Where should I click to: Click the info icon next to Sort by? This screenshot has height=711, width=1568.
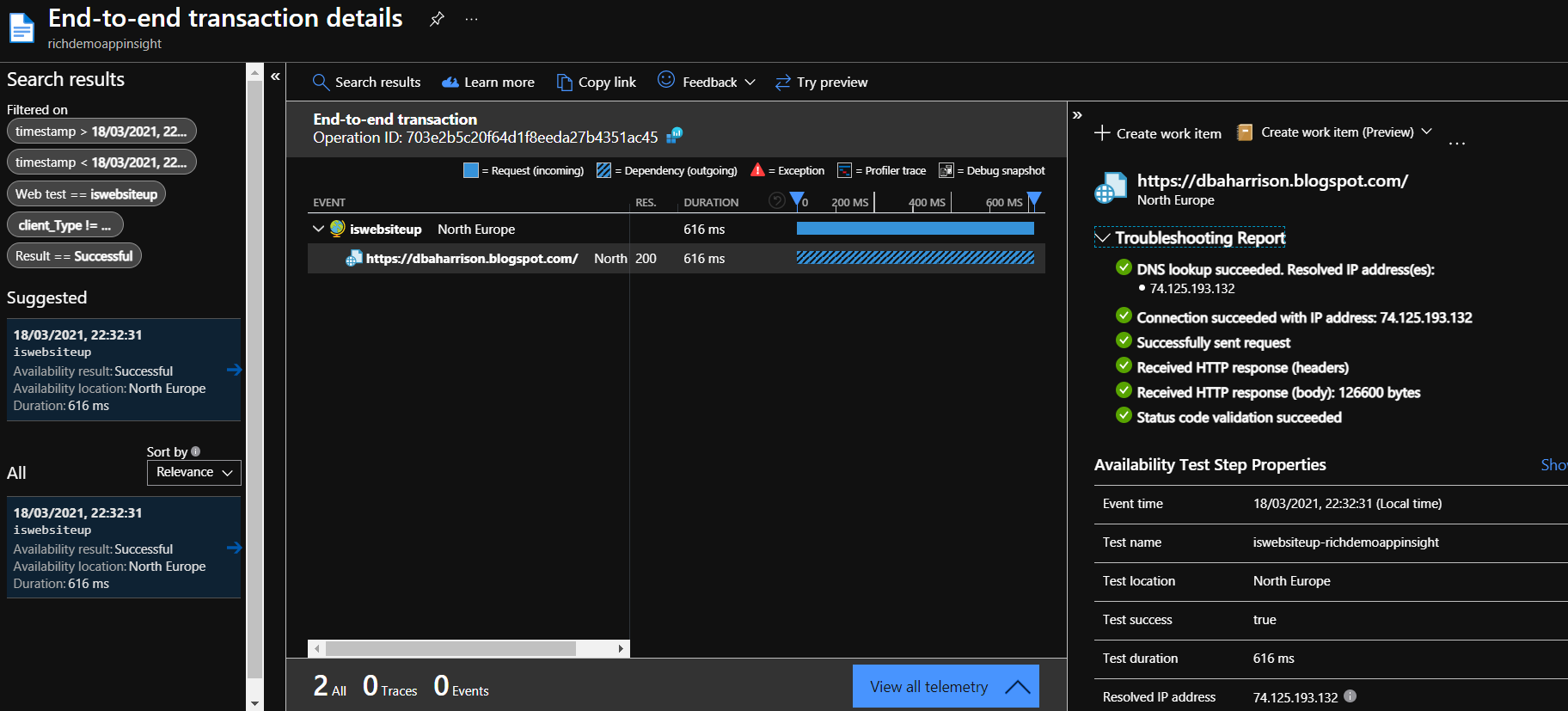pos(196,451)
